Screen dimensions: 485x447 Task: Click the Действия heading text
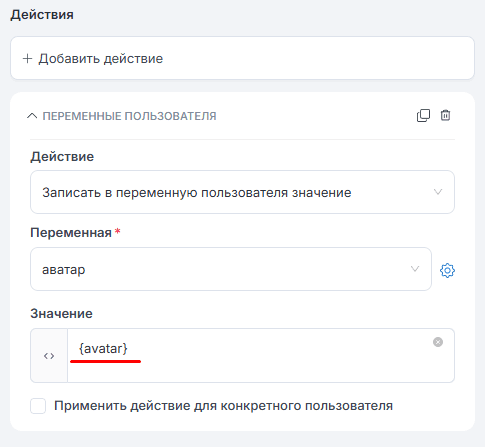pyautogui.click(x=42, y=15)
